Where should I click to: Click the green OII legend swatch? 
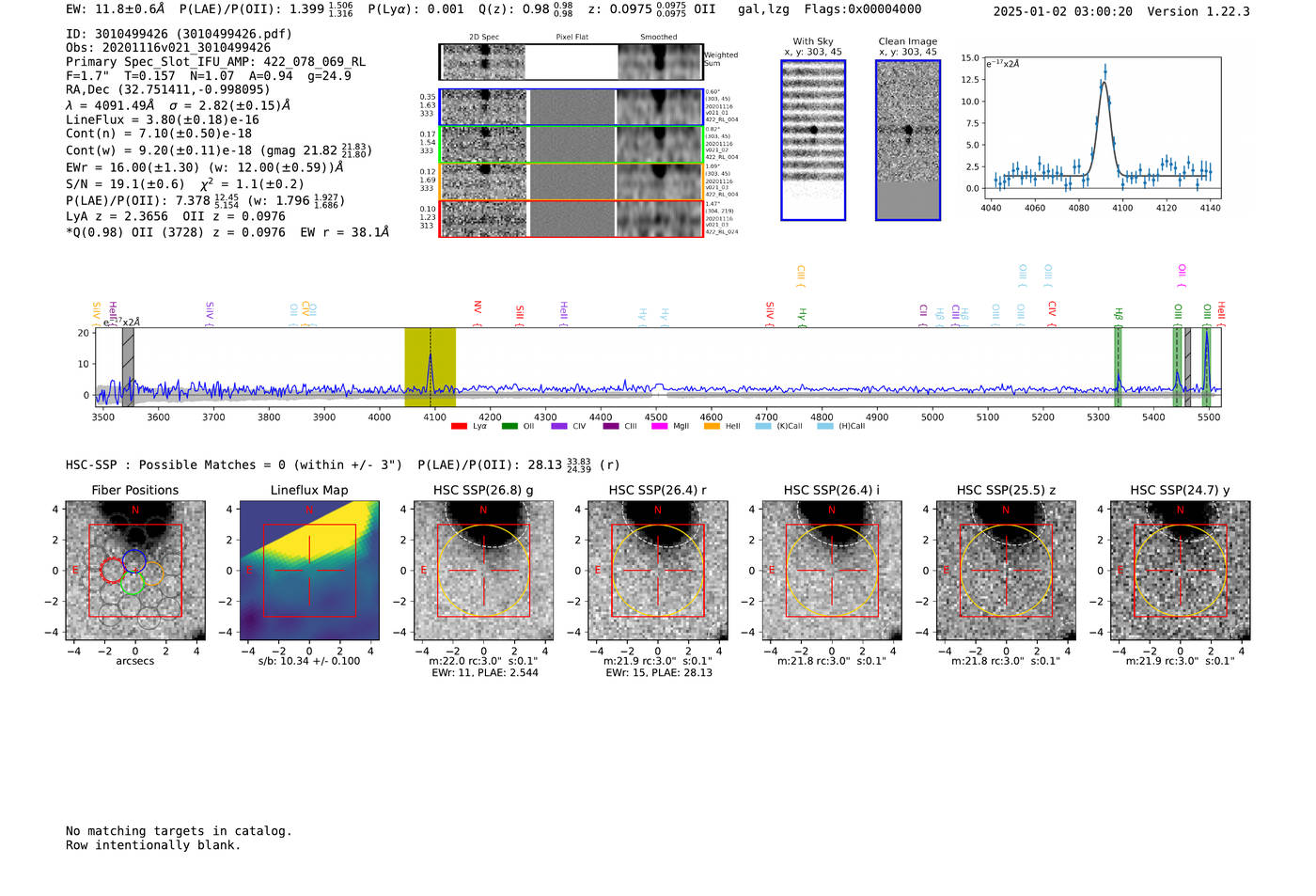click(x=509, y=426)
